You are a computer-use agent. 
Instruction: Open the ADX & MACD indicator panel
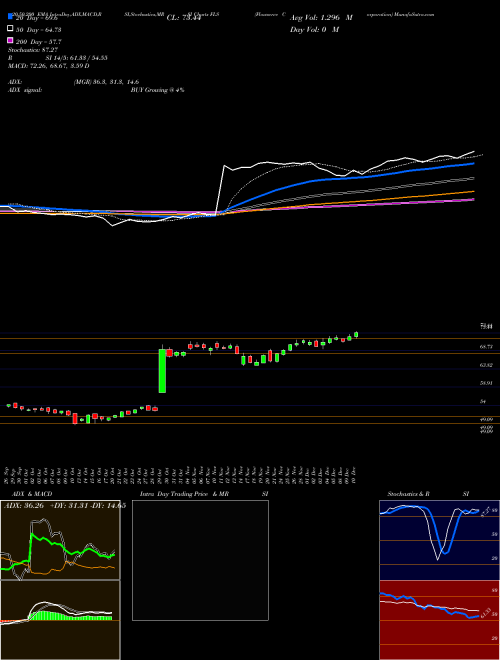coord(60,580)
